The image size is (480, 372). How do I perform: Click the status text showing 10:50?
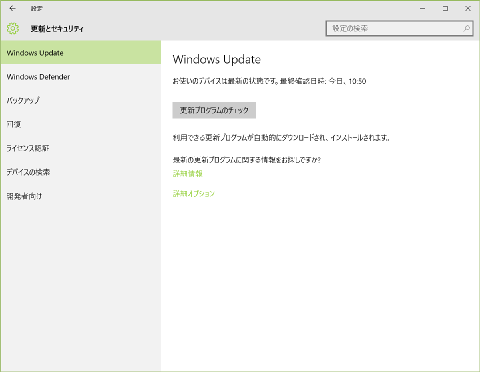click(269, 81)
